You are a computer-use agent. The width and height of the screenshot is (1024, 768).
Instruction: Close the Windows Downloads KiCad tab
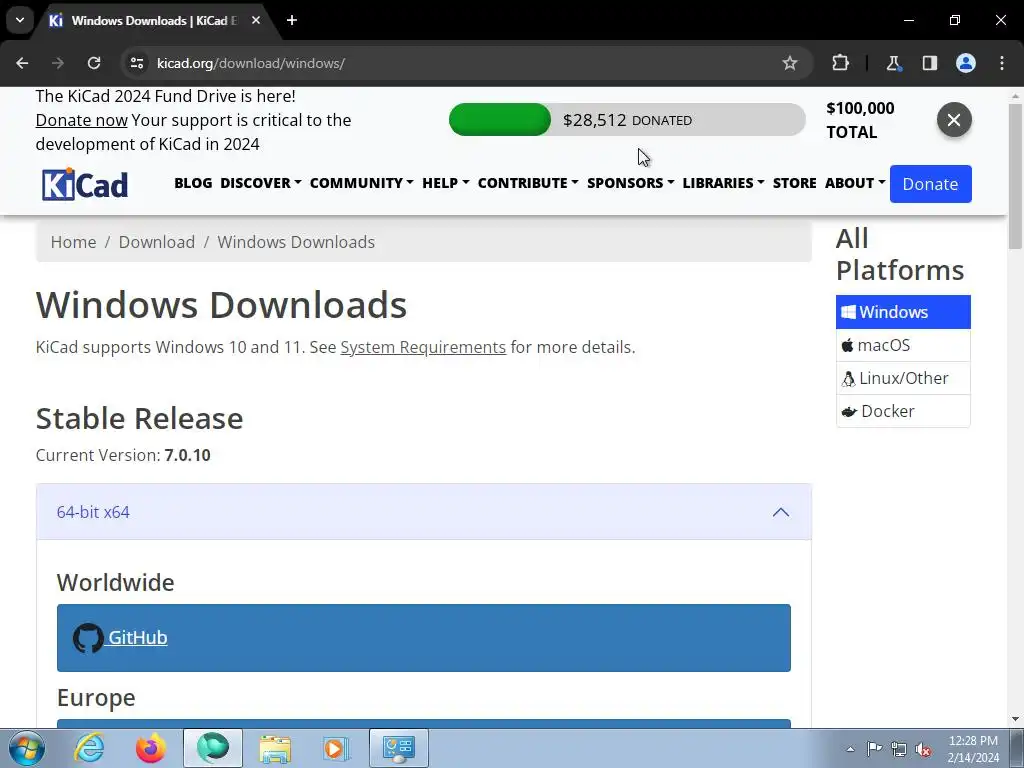(x=256, y=20)
